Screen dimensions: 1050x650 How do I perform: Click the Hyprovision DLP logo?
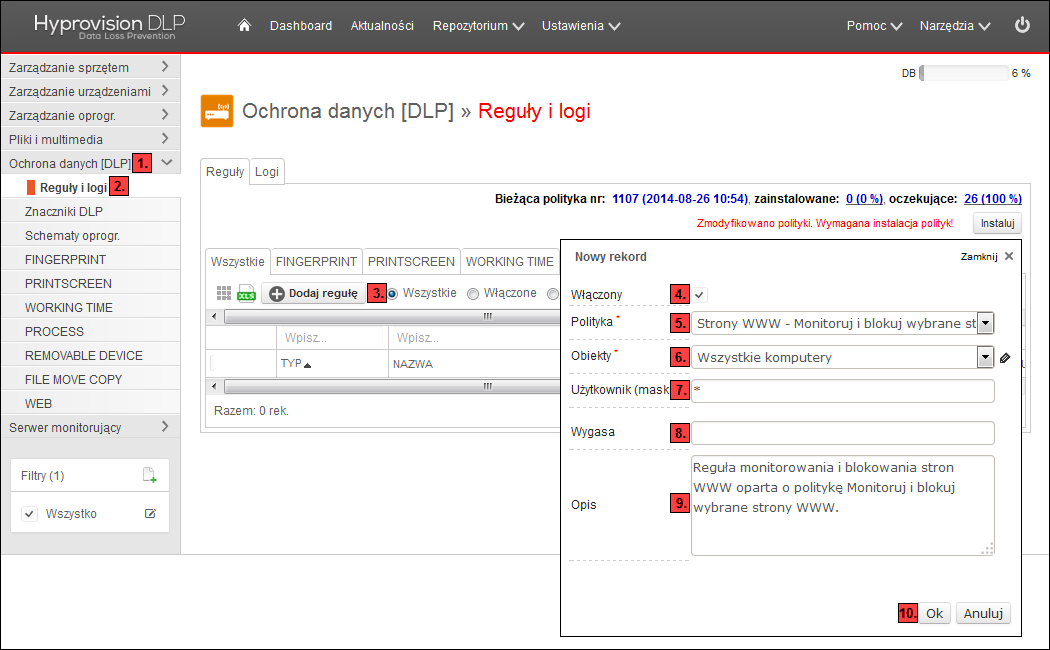point(110,27)
